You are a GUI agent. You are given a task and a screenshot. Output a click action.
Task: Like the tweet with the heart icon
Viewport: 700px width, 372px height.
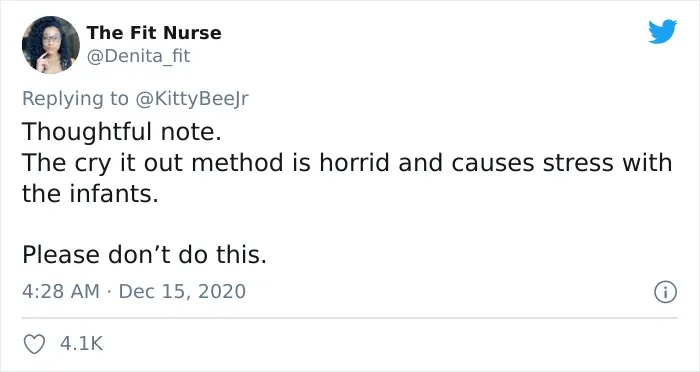[x=34, y=344]
